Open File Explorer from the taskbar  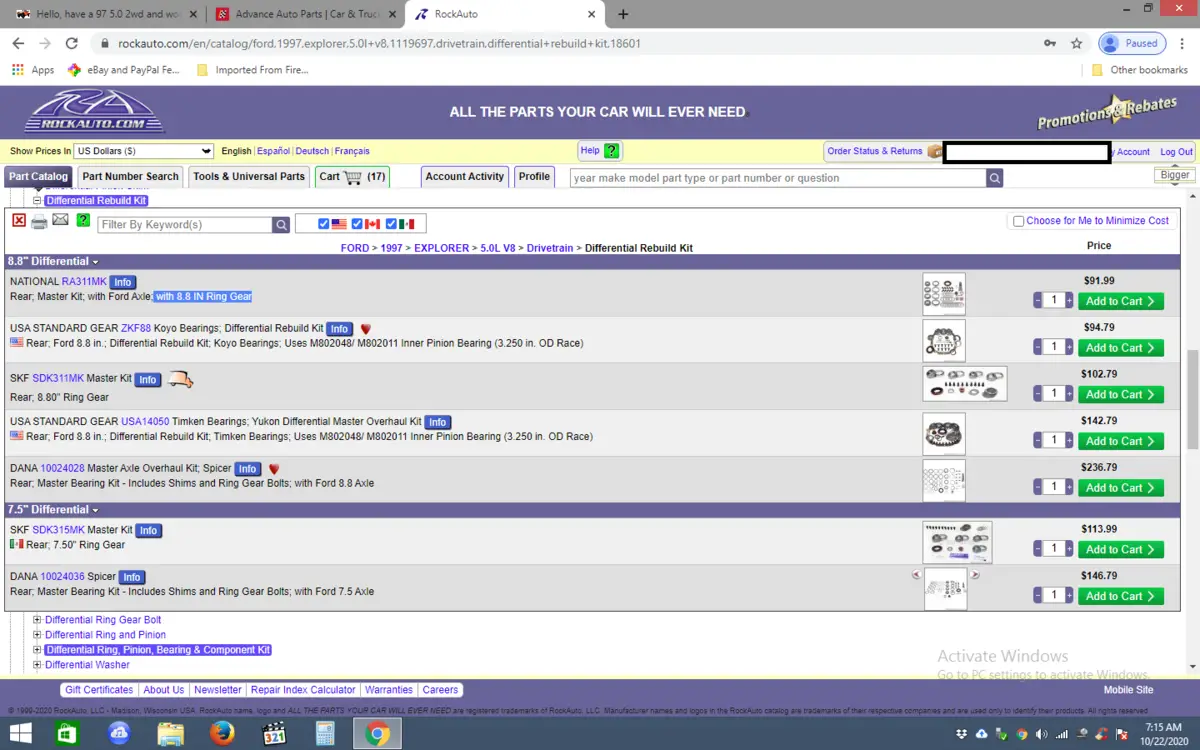tap(170, 733)
